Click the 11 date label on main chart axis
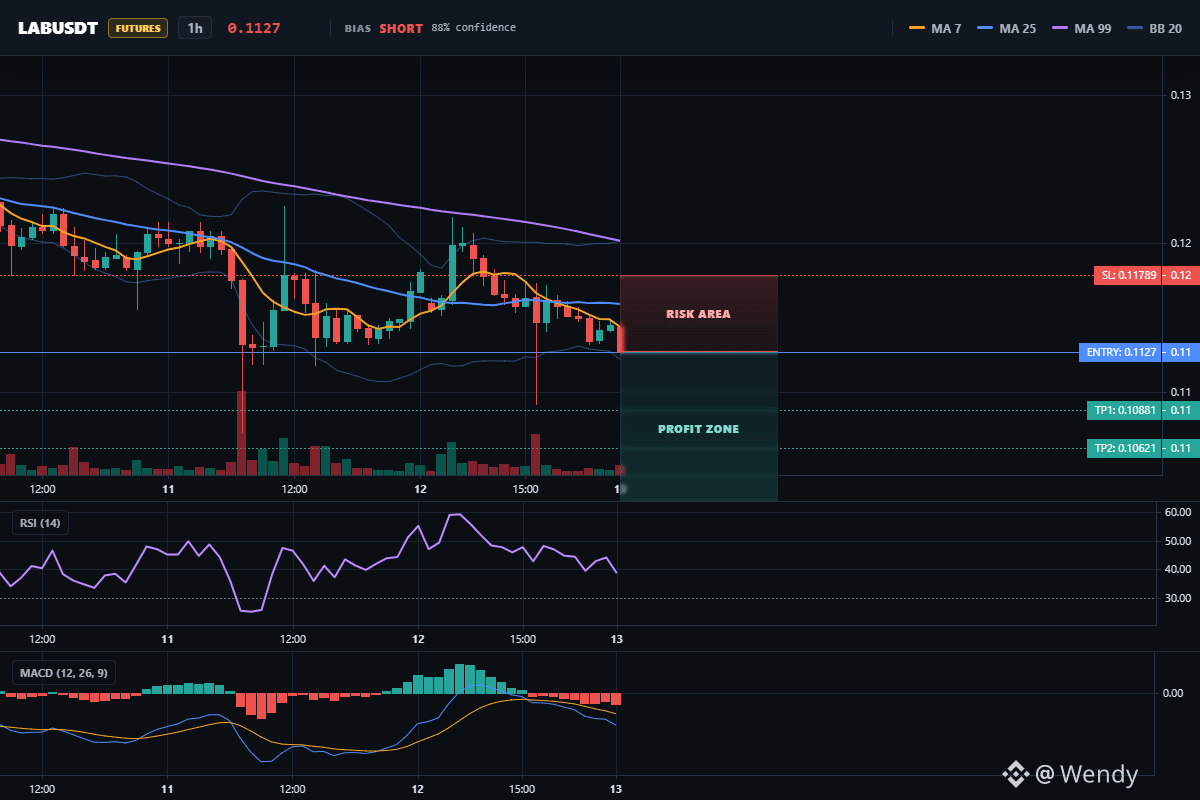The height and width of the screenshot is (800, 1200). [168, 489]
